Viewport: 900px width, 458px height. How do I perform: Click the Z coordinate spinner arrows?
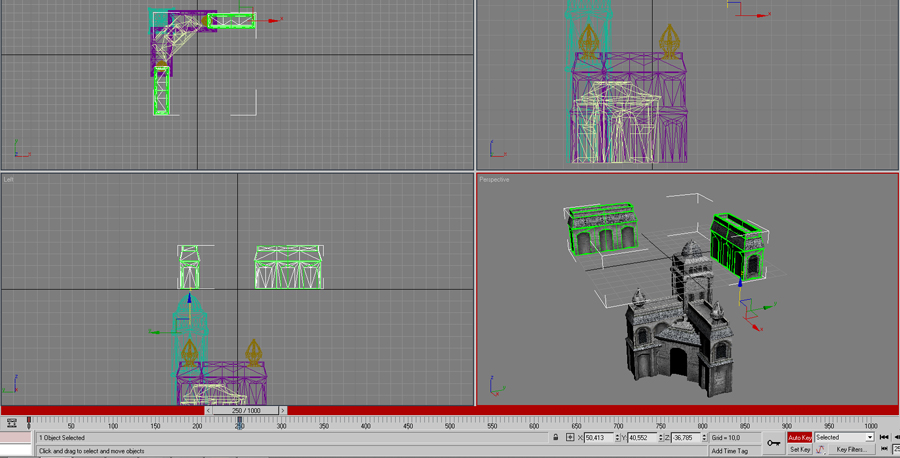pos(704,438)
